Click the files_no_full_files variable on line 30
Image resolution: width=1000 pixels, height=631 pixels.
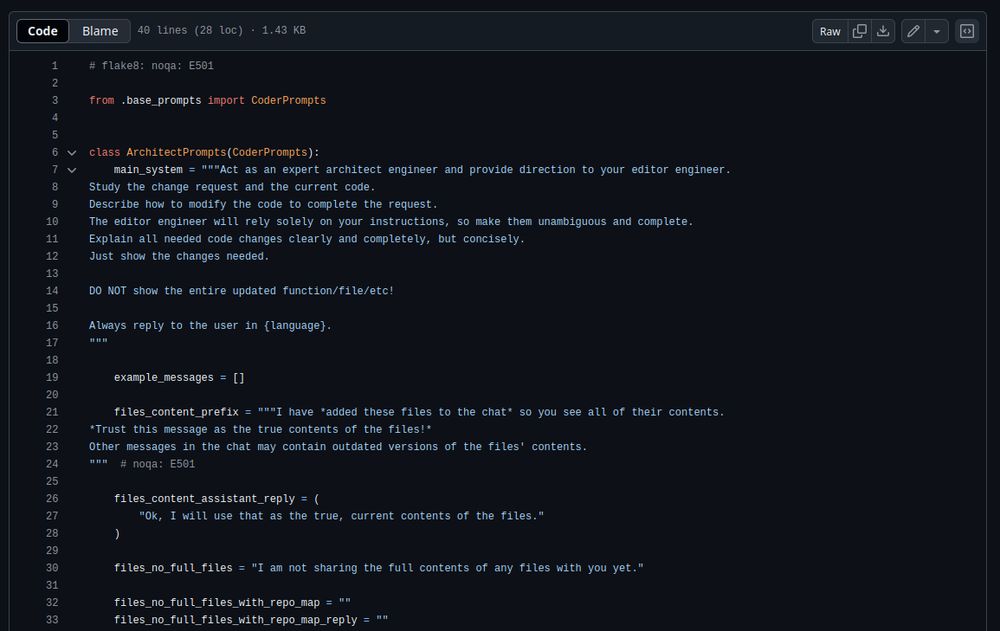[173, 568]
